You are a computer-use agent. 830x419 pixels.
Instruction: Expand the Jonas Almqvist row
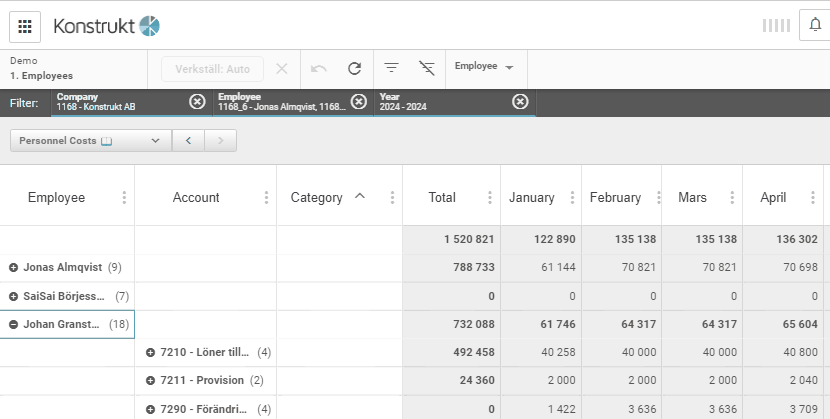(x=14, y=268)
